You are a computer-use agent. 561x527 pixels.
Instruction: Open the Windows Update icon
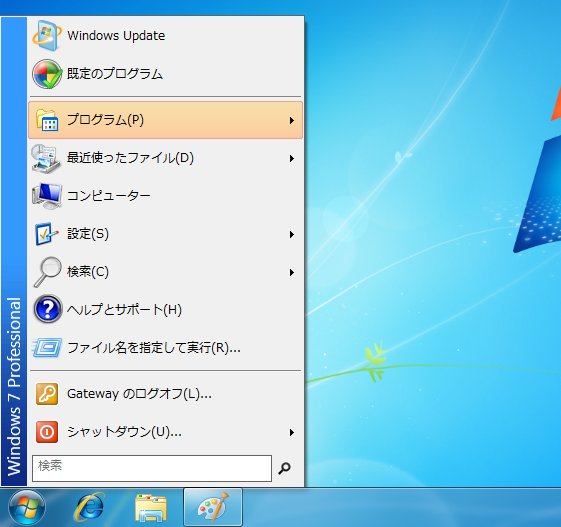(x=47, y=36)
